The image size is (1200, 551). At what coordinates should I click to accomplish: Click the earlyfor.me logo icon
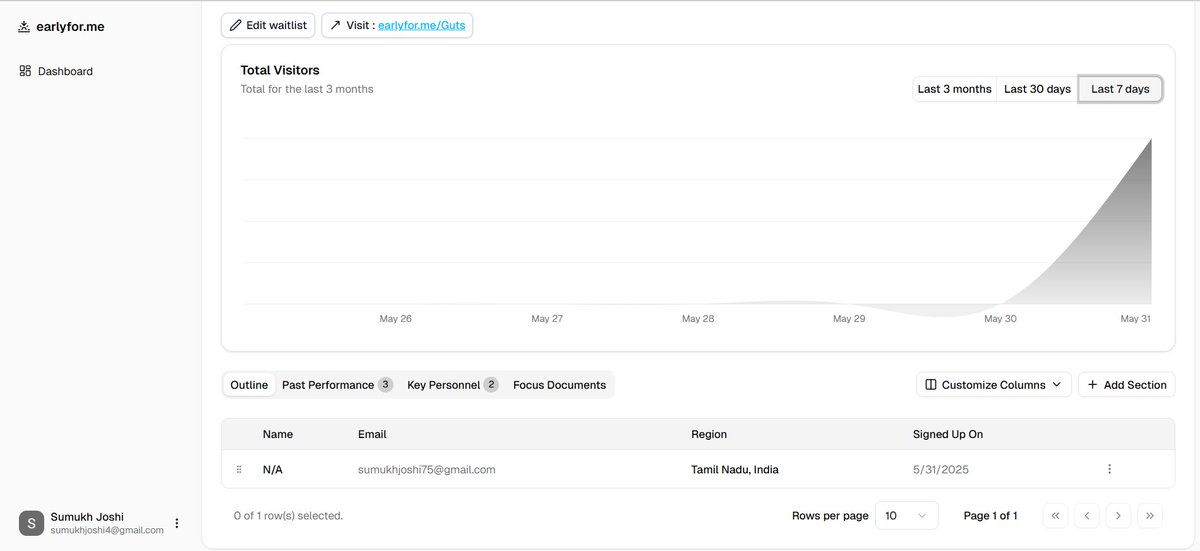point(24,27)
